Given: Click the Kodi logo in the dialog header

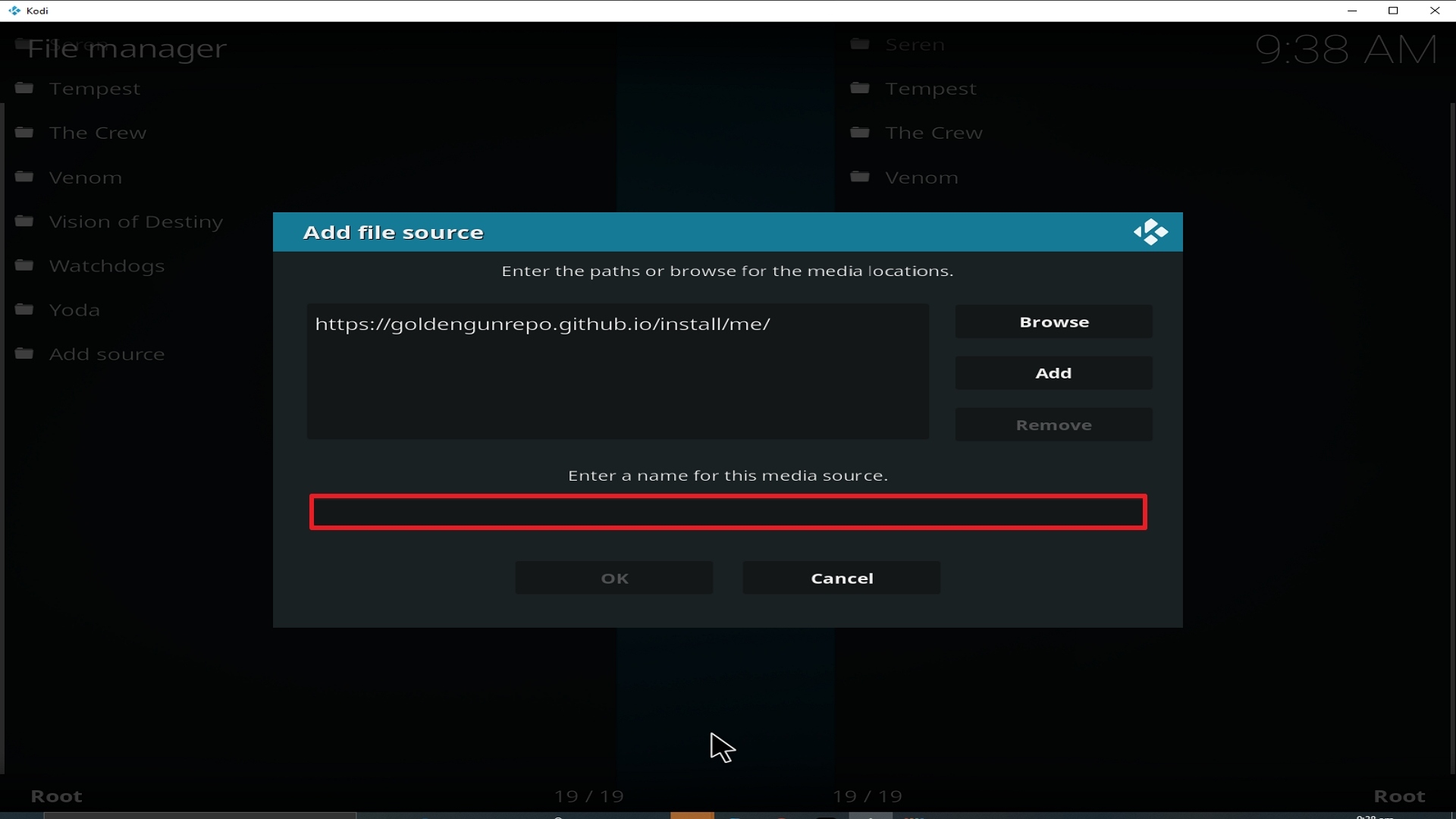Looking at the screenshot, I should [1150, 232].
